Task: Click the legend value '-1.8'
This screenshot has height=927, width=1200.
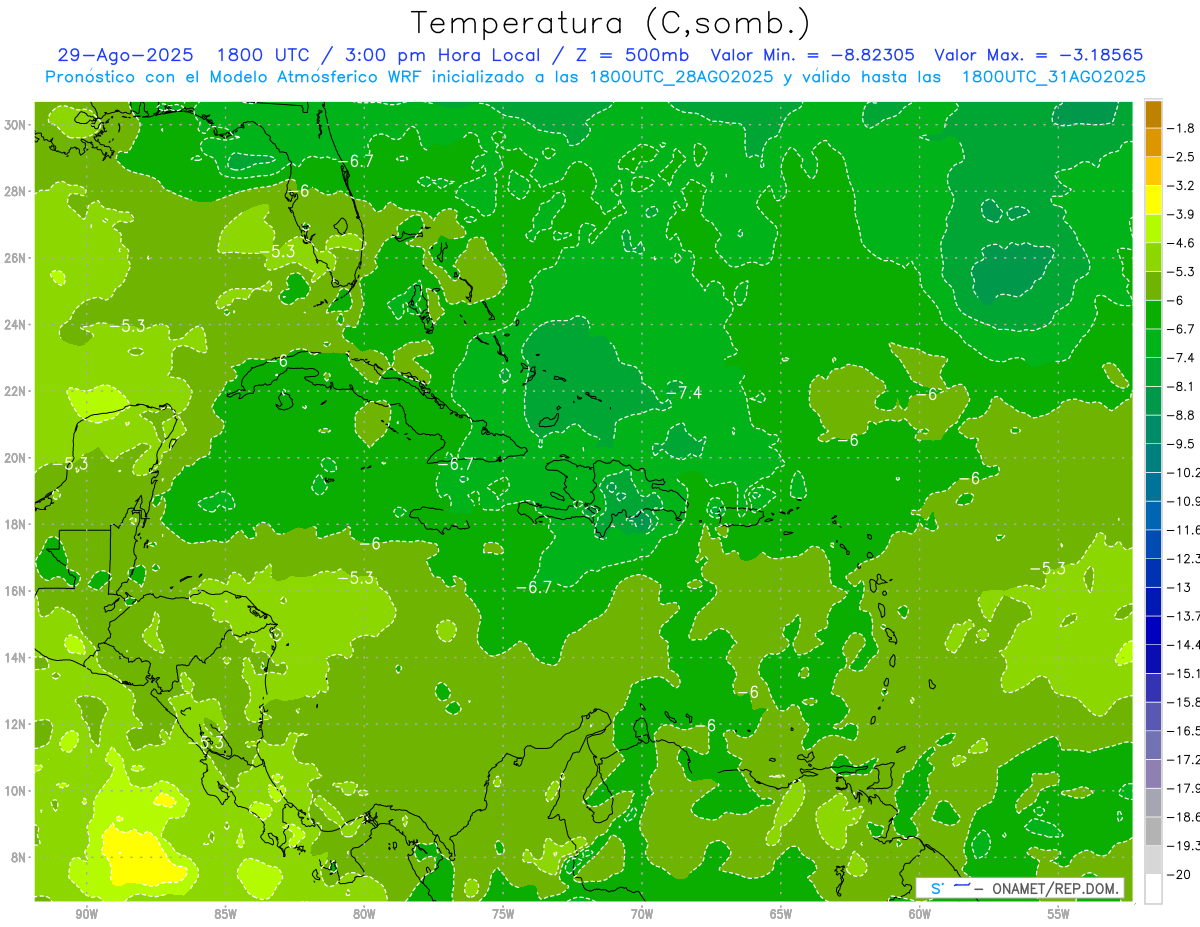Action: click(1183, 128)
